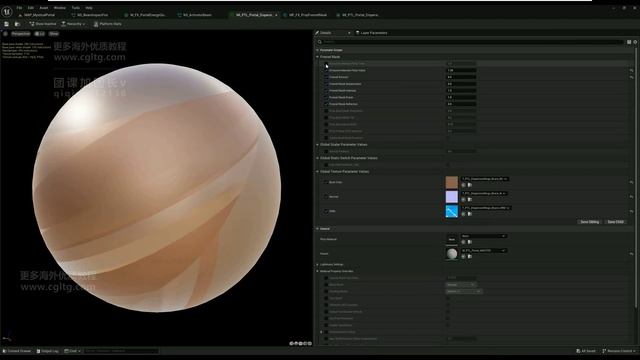640x360 pixels.
Task: Open the viewport options hamburger menu
Action: point(5,34)
